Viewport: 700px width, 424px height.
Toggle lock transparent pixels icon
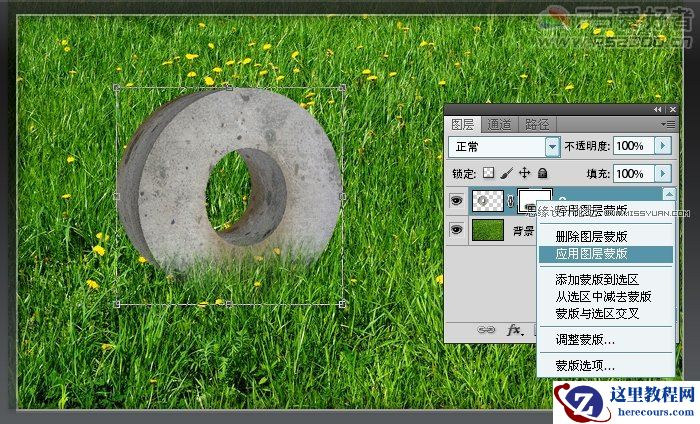pyautogui.click(x=489, y=173)
